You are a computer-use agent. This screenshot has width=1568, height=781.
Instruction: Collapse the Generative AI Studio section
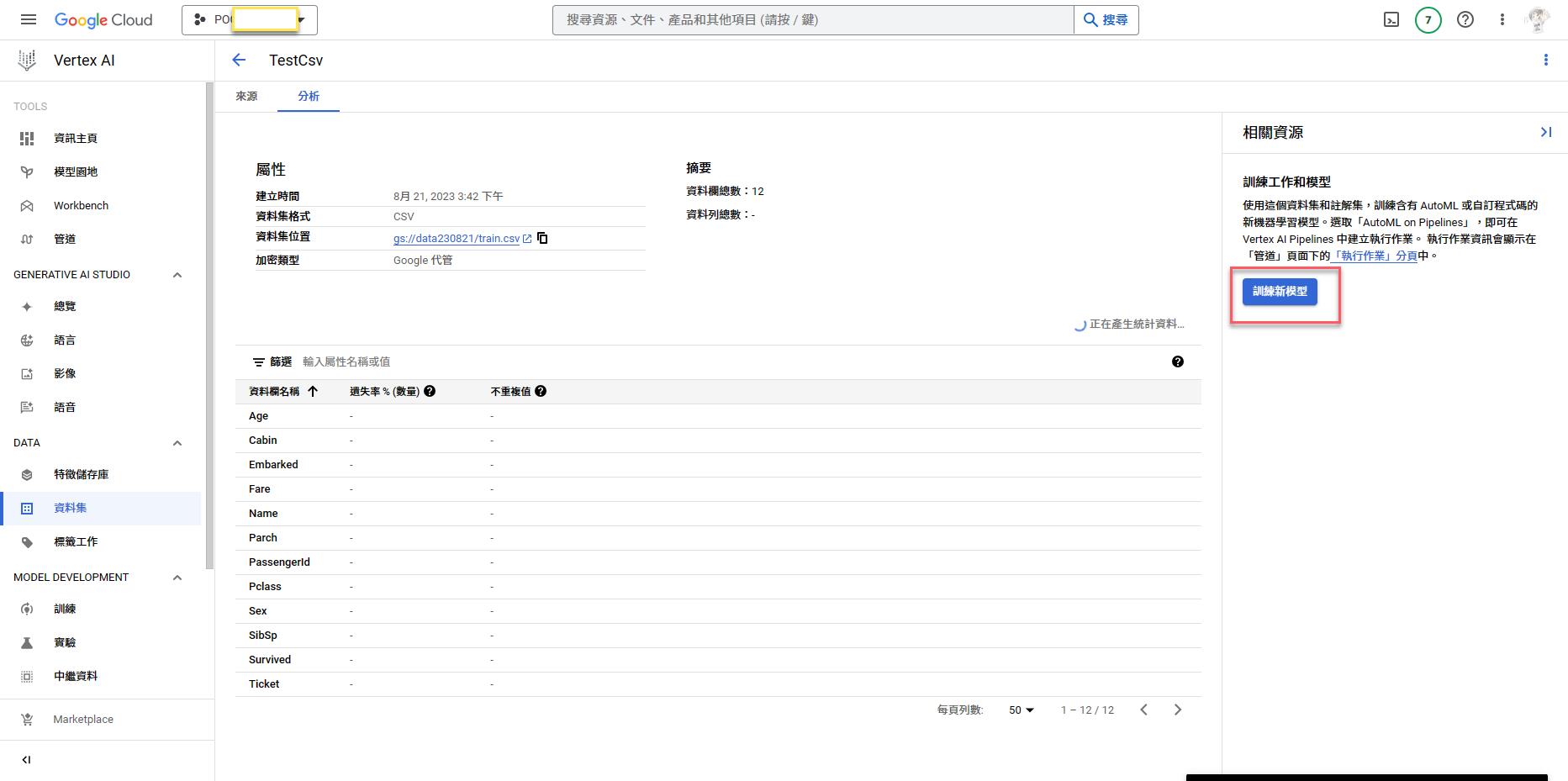tap(177, 275)
